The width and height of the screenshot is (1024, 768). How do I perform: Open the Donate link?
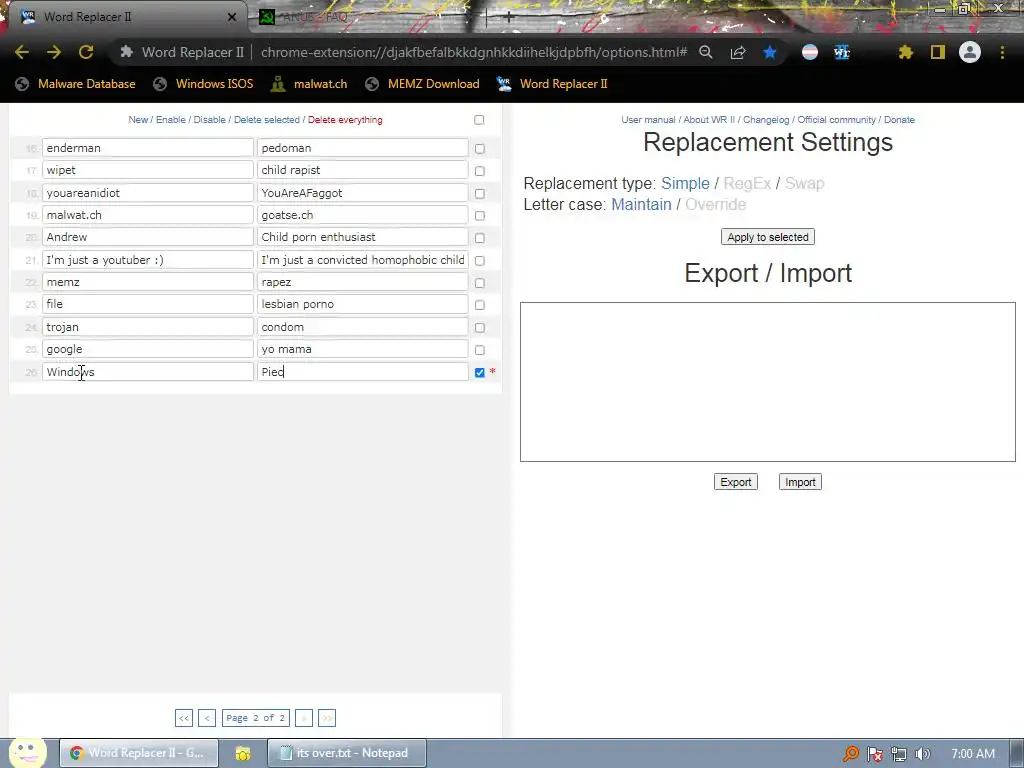coord(899,120)
